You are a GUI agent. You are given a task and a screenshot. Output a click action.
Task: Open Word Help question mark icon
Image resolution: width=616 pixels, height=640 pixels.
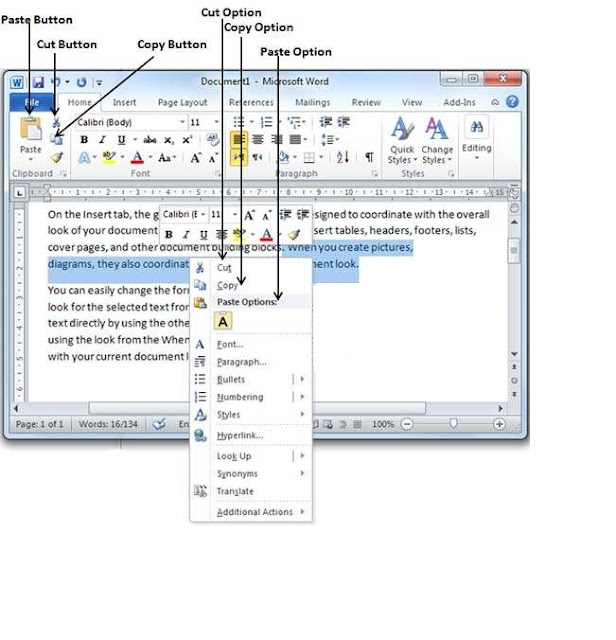click(x=512, y=102)
